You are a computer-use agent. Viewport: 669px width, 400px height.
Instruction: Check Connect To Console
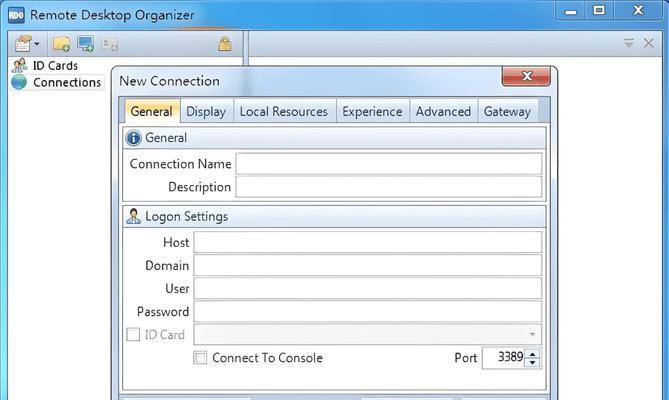coord(200,357)
